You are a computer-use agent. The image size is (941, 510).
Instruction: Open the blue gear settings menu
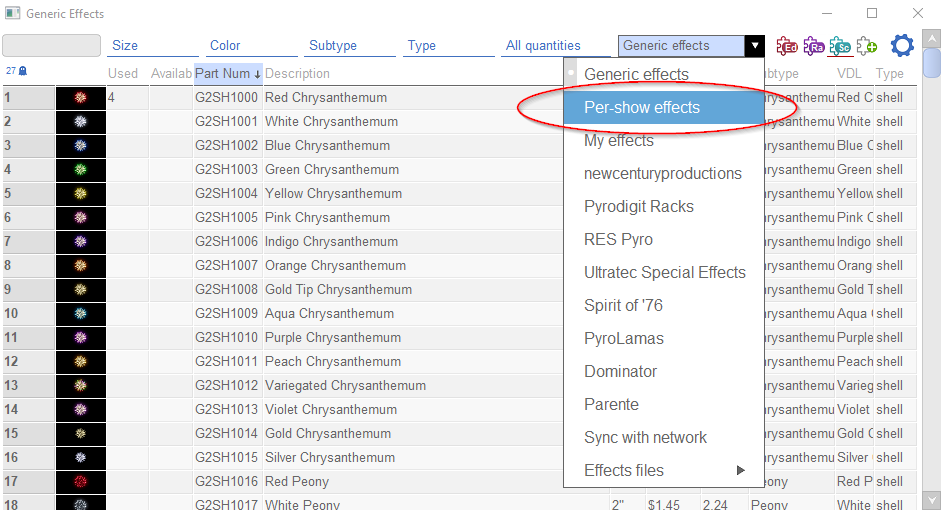[902, 46]
